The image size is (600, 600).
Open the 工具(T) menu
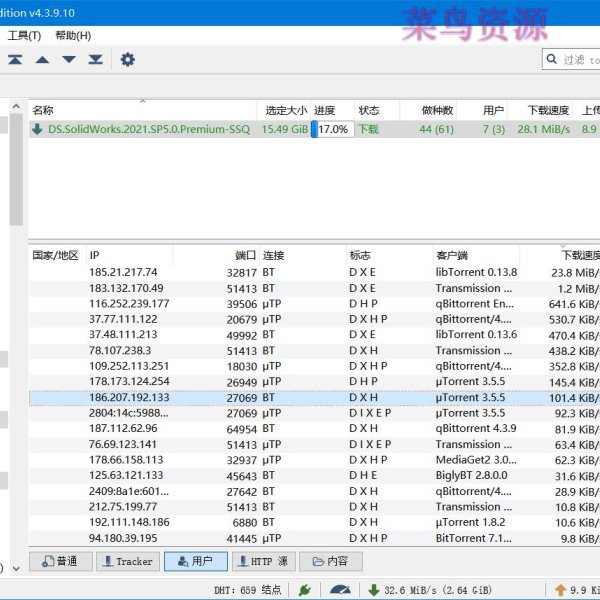(24, 35)
